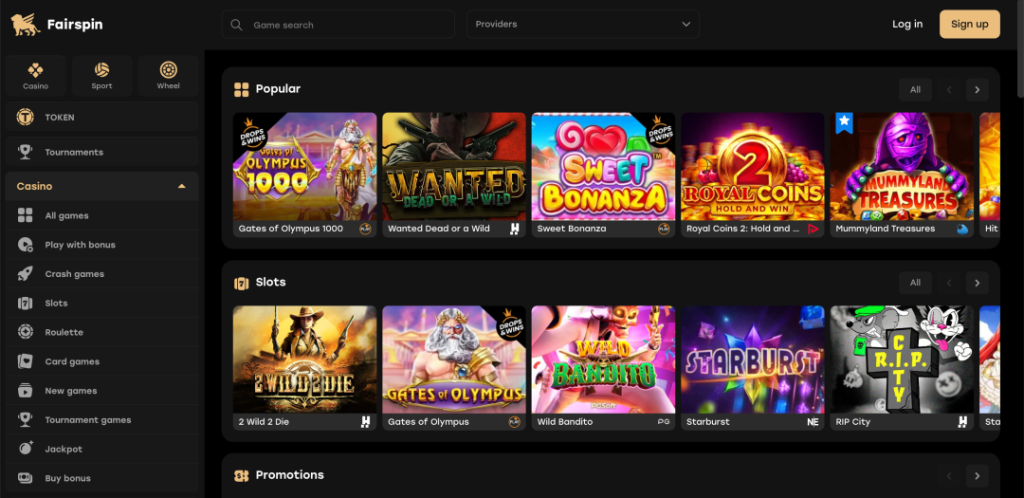Open 2 Wild 2 Die game
The height and width of the screenshot is (498, 1024).
tap(305, 360)
